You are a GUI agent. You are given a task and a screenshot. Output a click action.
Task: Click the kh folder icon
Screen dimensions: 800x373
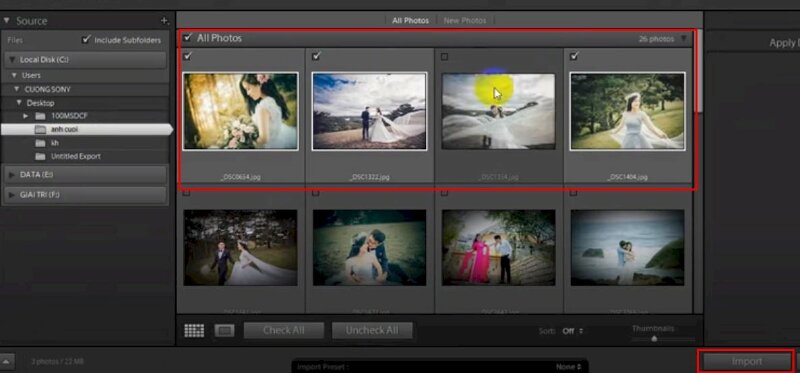[x=40, y=143]
